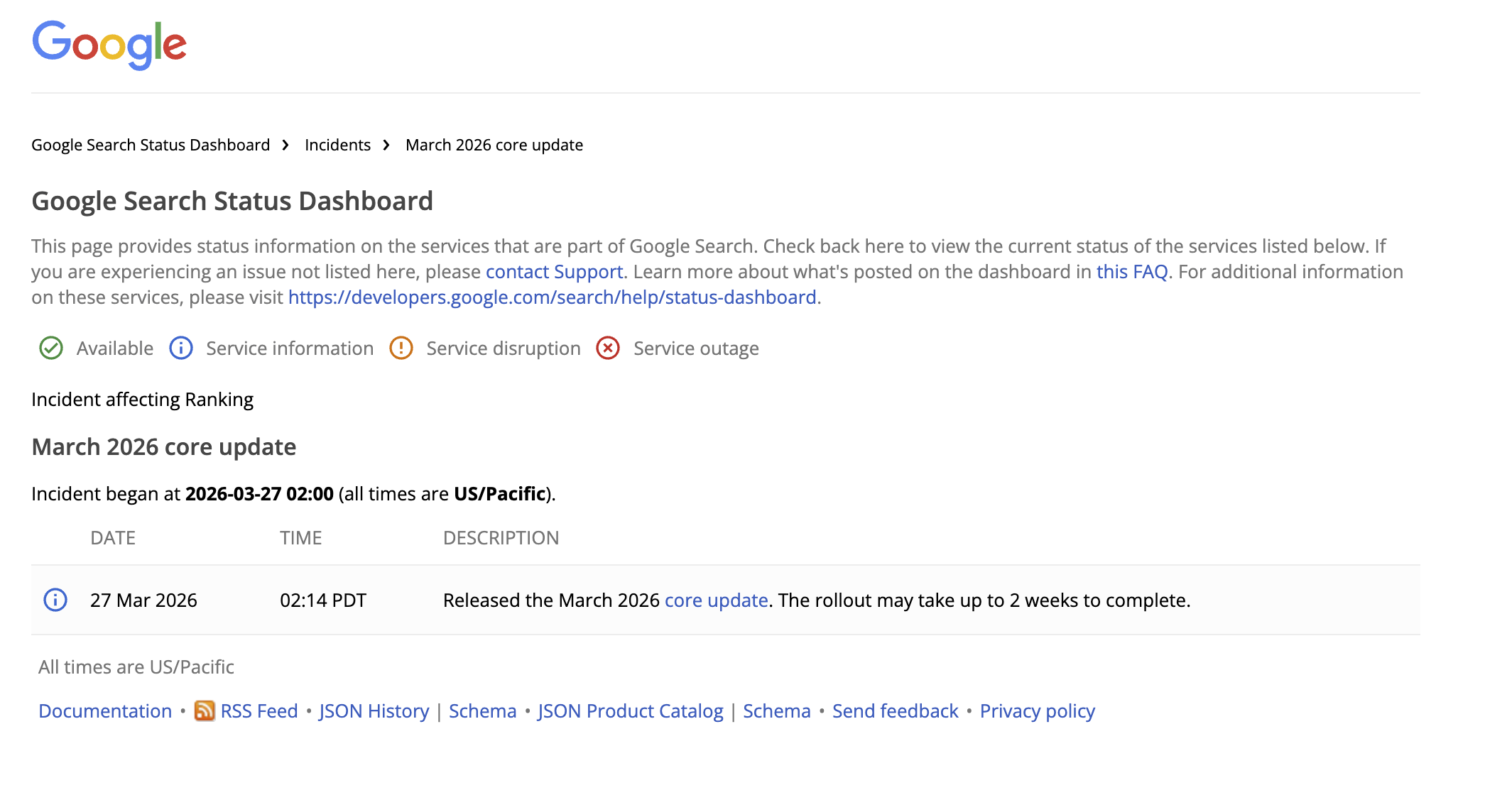This screenshot has width=1507, height=812.
Task: Open the Documentation footer link
Action: coord(104,711)
